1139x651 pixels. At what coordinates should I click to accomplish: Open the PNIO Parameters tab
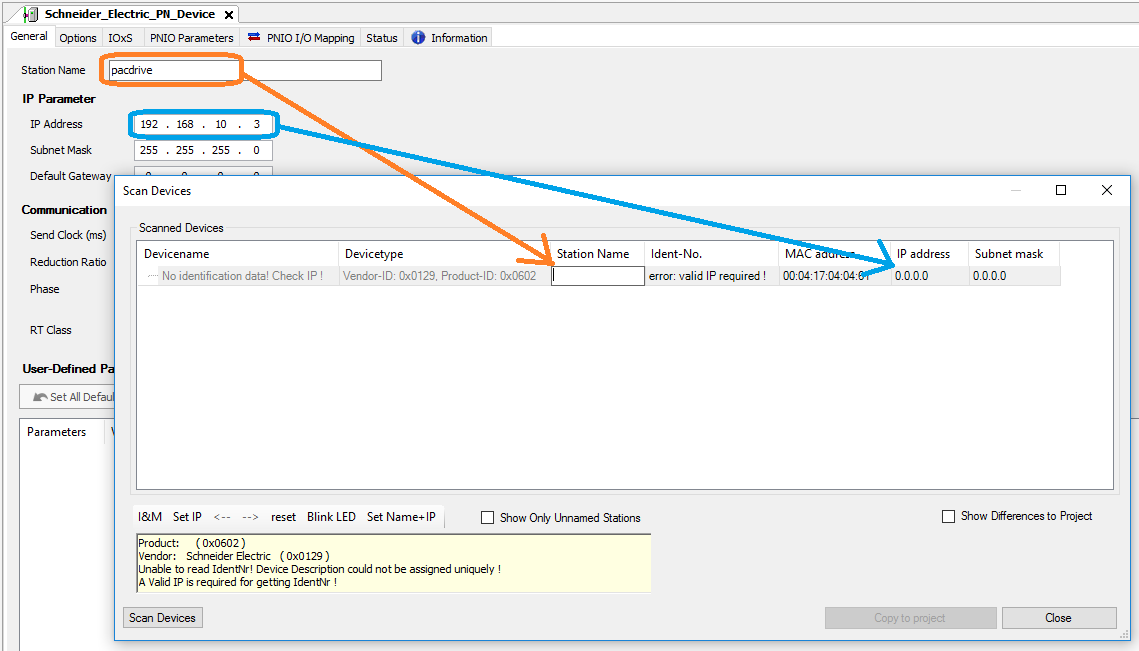tap(191, 38)
